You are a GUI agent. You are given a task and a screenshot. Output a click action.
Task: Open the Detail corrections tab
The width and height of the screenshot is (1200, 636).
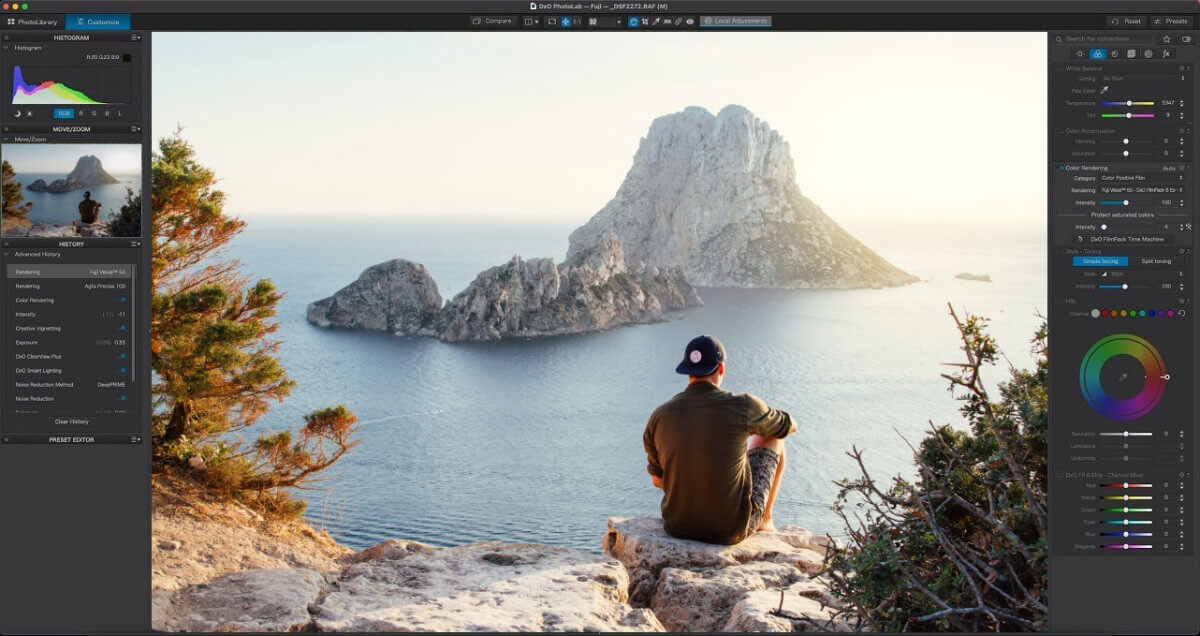coord(1114,54)
